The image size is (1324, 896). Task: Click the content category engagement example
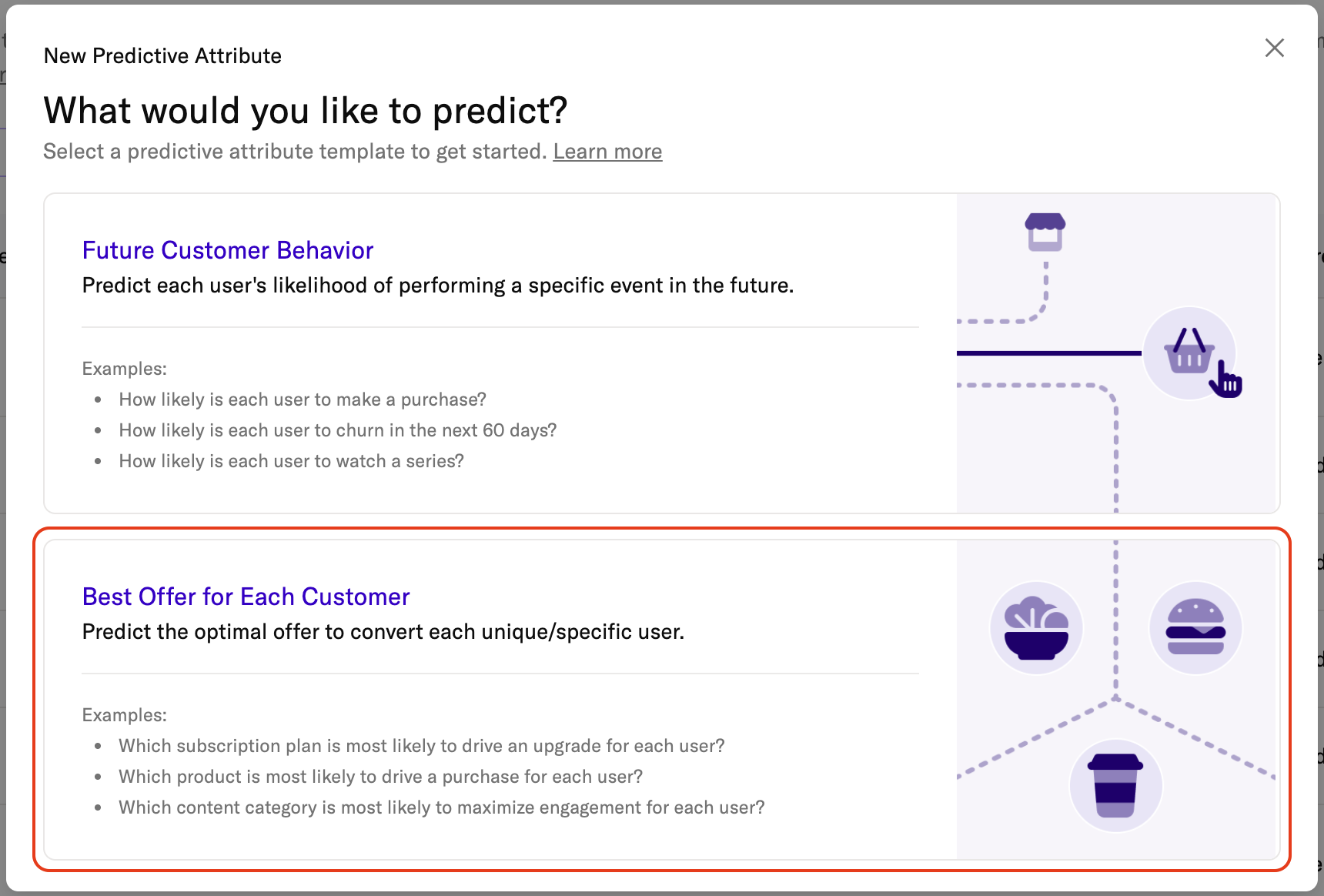pos(441,807)
